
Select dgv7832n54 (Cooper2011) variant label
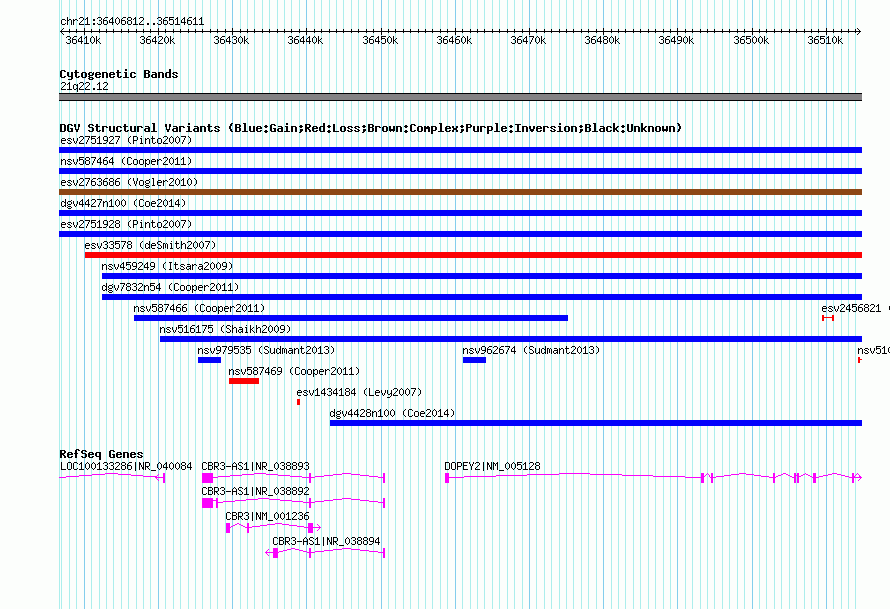coord(170,287)
